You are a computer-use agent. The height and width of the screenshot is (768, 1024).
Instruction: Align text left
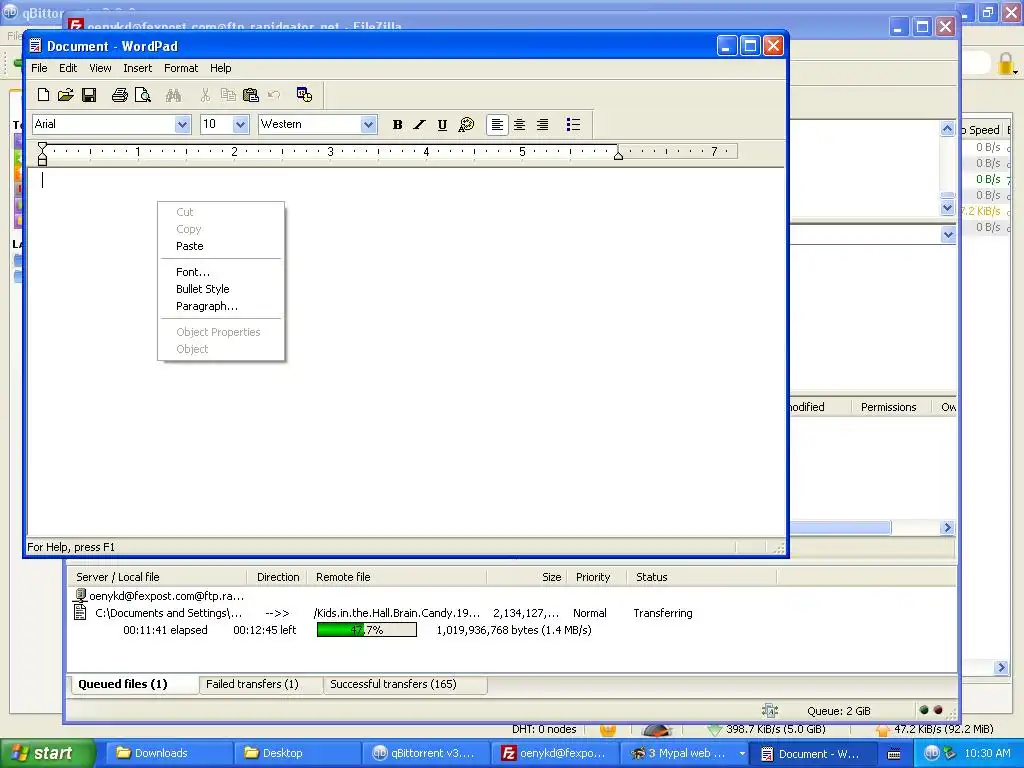pyautogui.click(x=497, y=125)
